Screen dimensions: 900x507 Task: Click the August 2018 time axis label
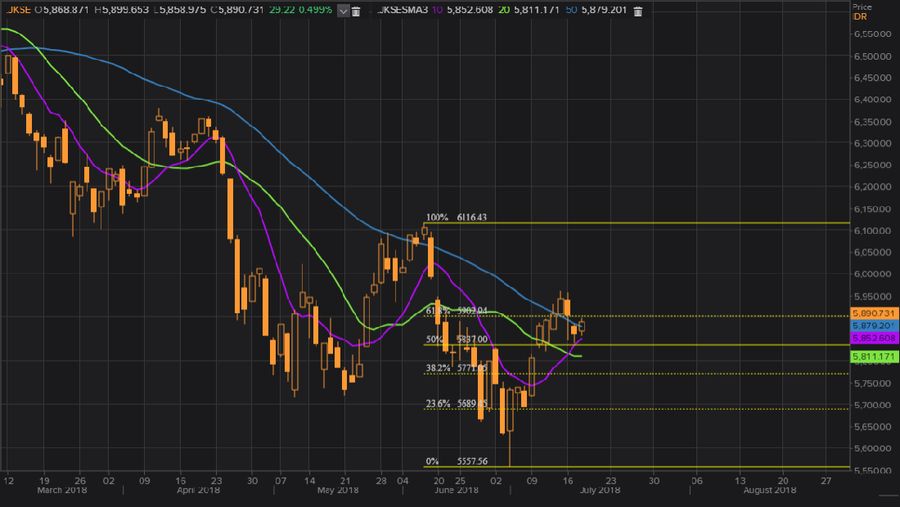tap(770, 490)
